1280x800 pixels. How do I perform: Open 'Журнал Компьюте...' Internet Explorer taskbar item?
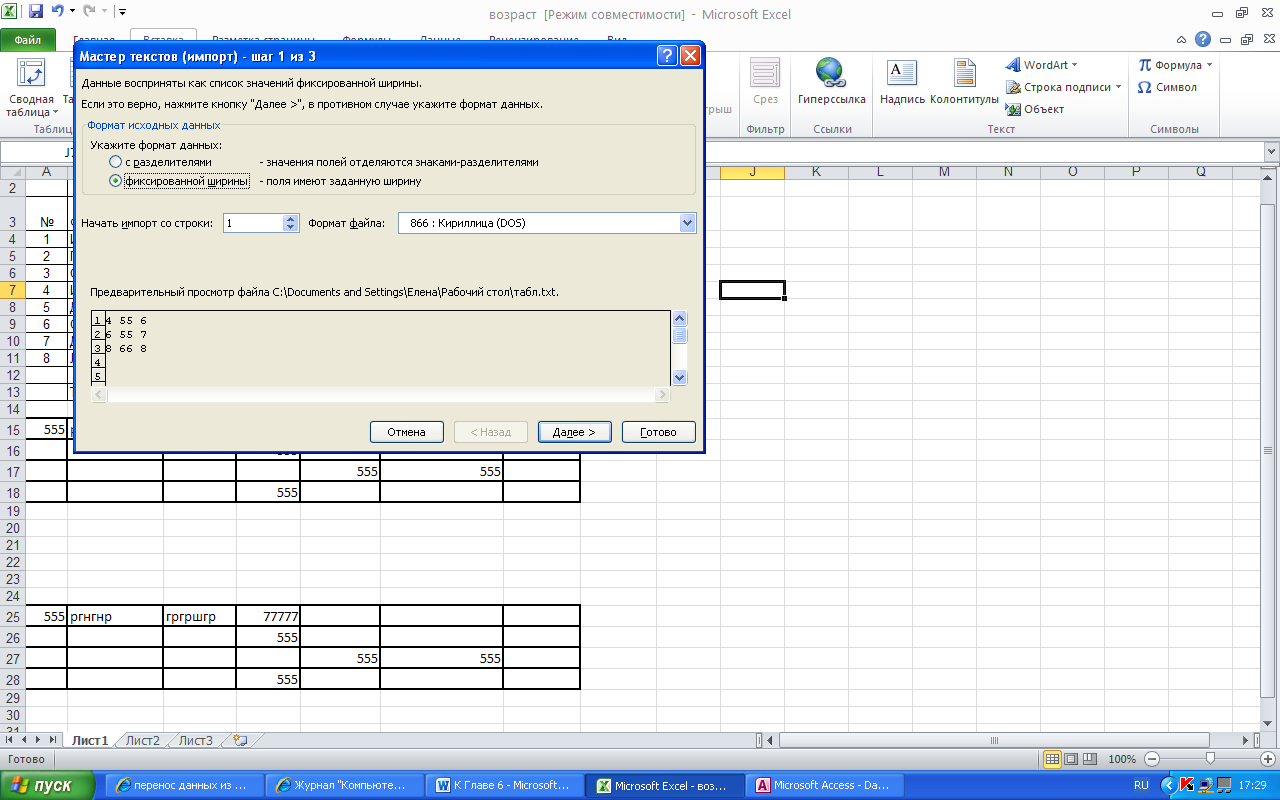[x=346, y=785]
